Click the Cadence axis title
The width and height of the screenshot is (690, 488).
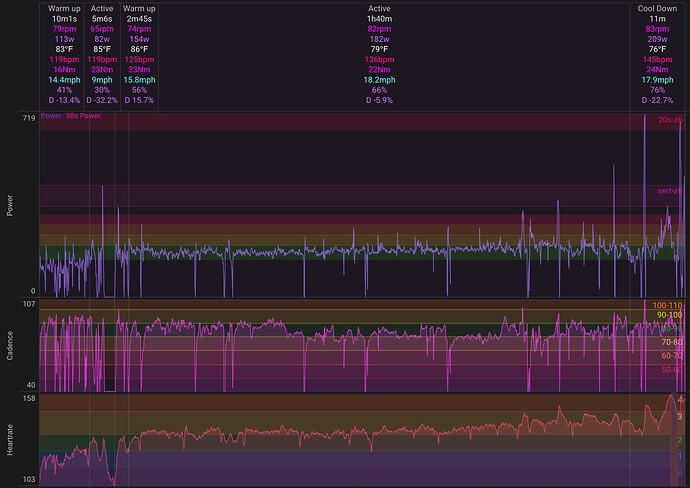point(10,345)
